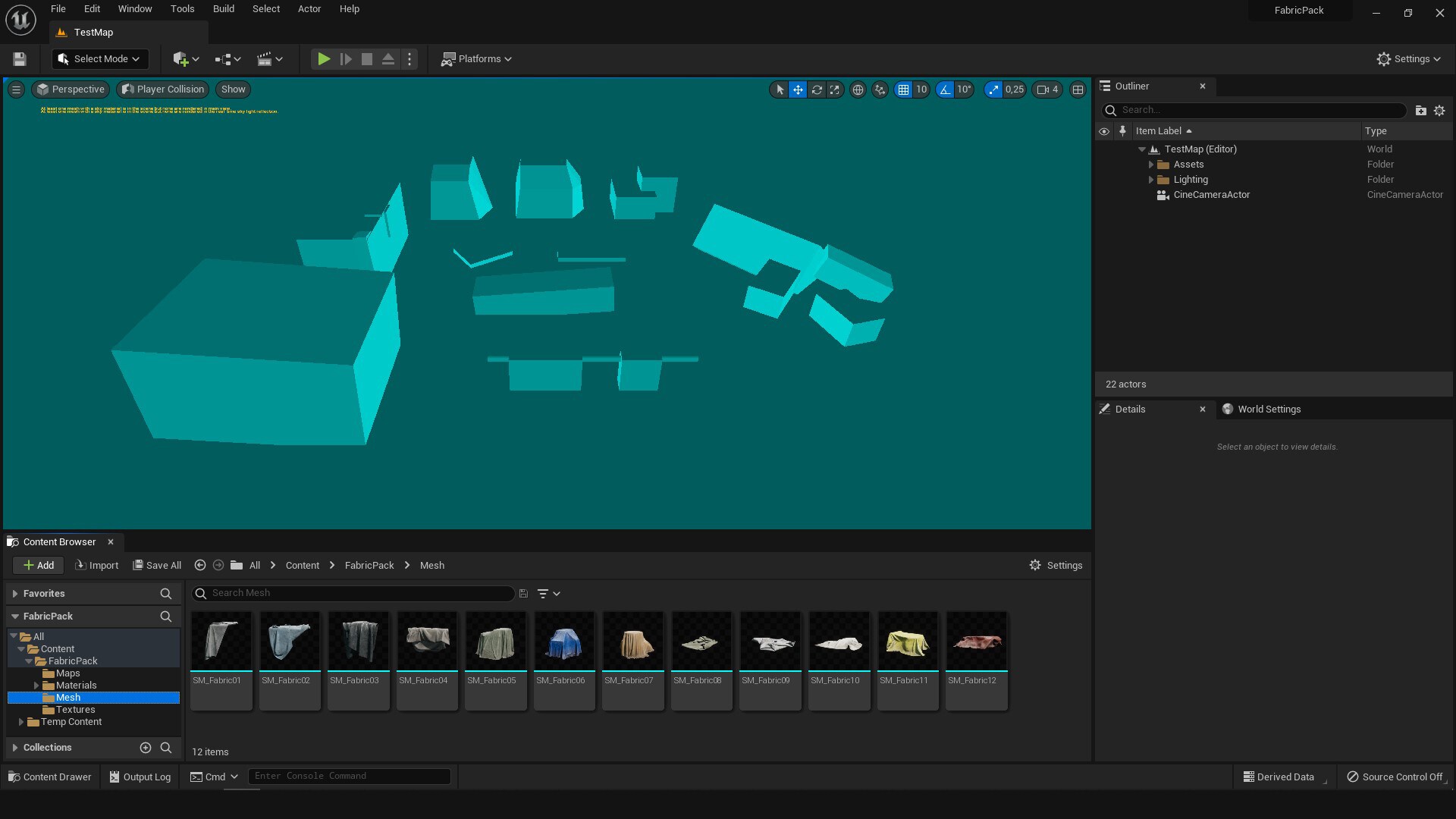1456x819 pixels.
Task: Select the Scale tool in the viewport toolbar
Action: (834, 89)
